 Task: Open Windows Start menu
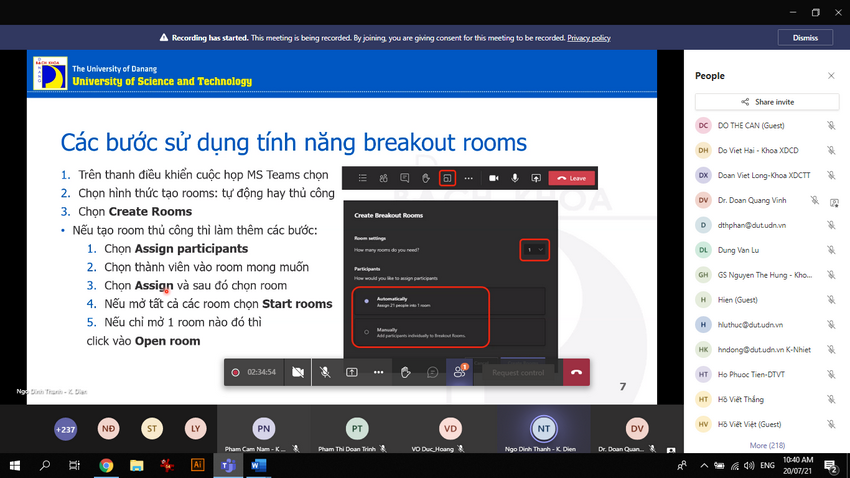click(15, 466)
